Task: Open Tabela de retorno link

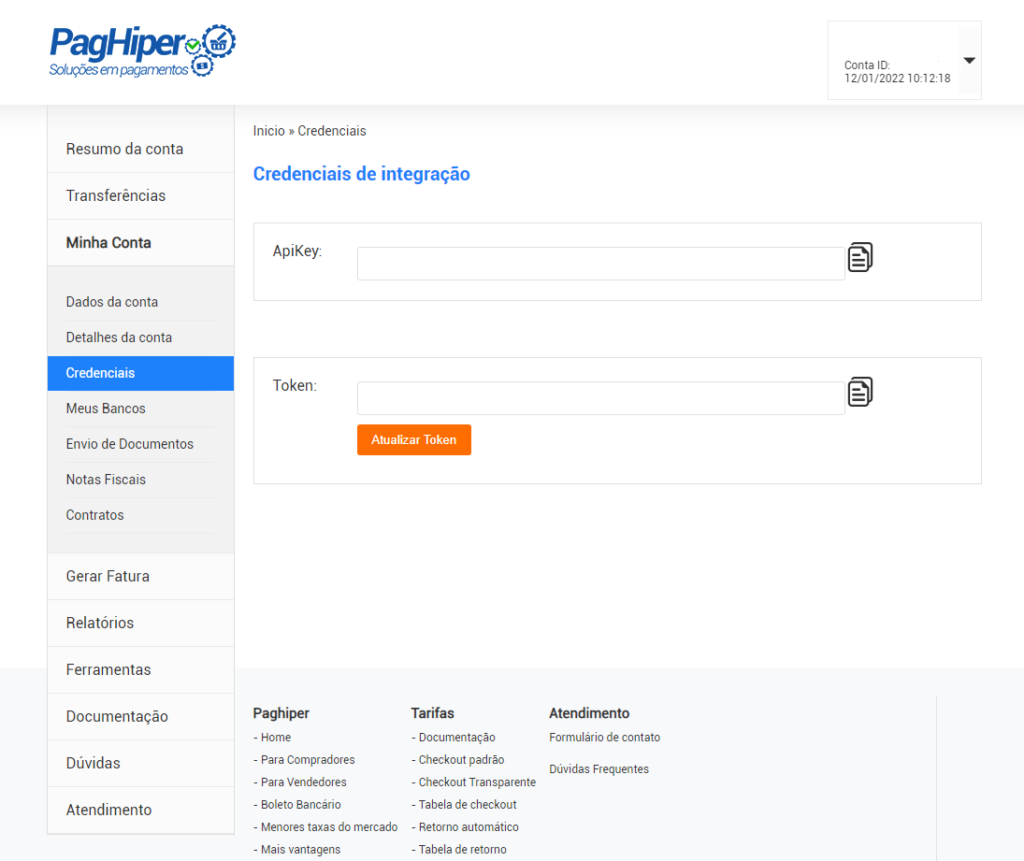Action: coord(462,849)
